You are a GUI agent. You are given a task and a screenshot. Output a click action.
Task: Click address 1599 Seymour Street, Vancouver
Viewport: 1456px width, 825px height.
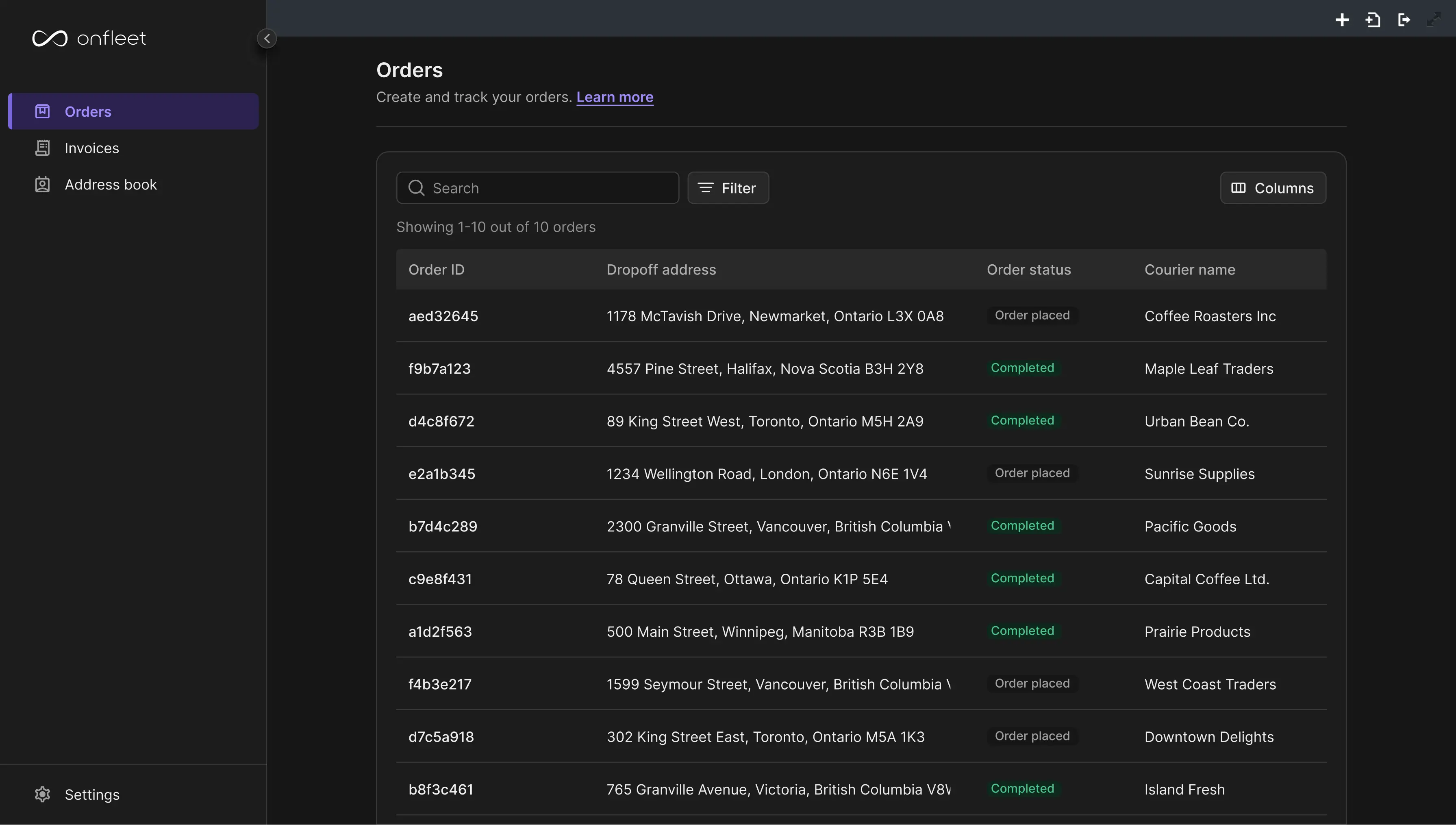(x=779, y=684)
